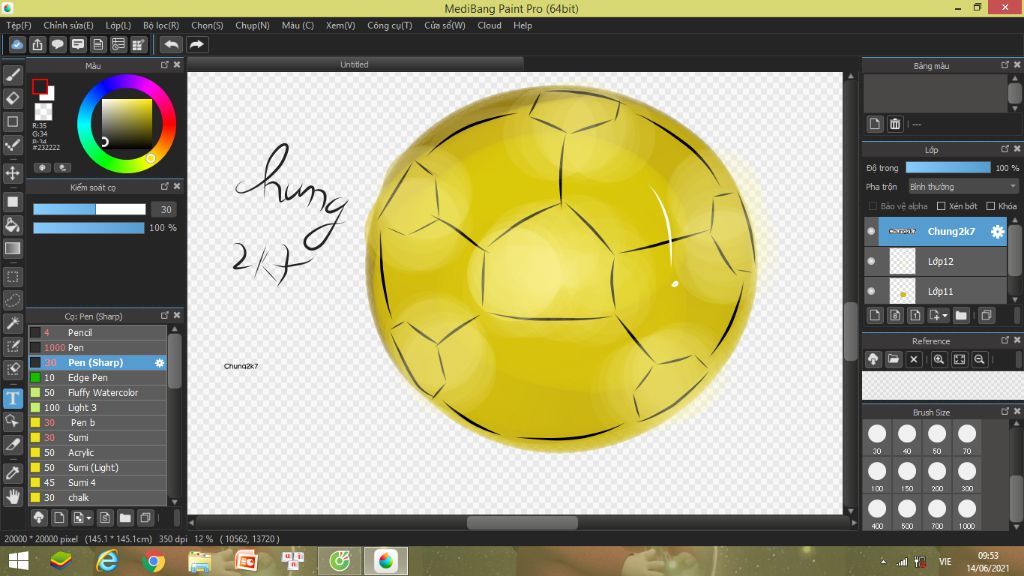Create a layer folder in Lớp panel
1024x576 pixels.
point(961,315)
